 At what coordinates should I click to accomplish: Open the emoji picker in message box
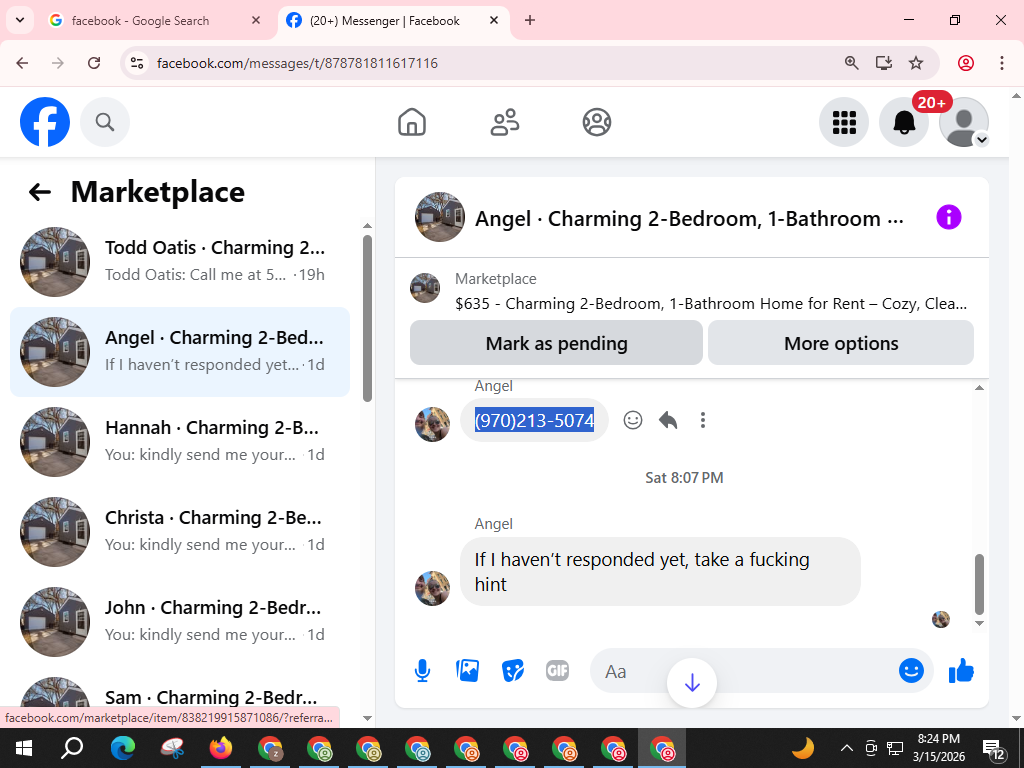click(x=911, y=671)
